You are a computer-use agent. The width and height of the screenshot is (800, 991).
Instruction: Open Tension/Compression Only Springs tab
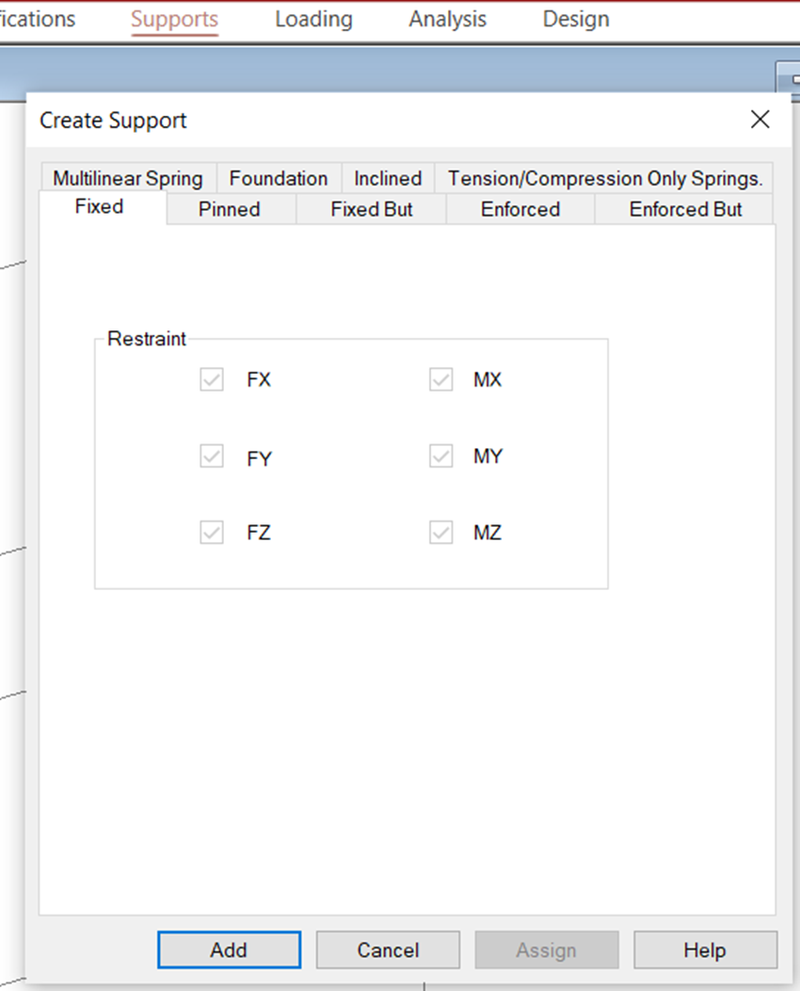[605, 178]
